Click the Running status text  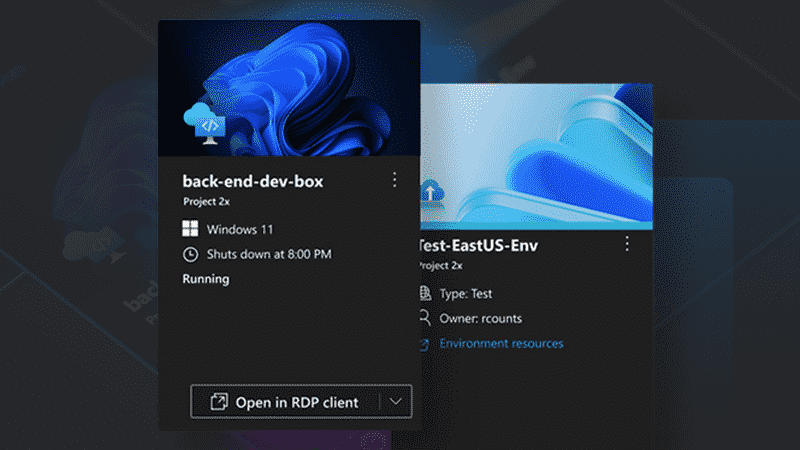click(206, 279)
